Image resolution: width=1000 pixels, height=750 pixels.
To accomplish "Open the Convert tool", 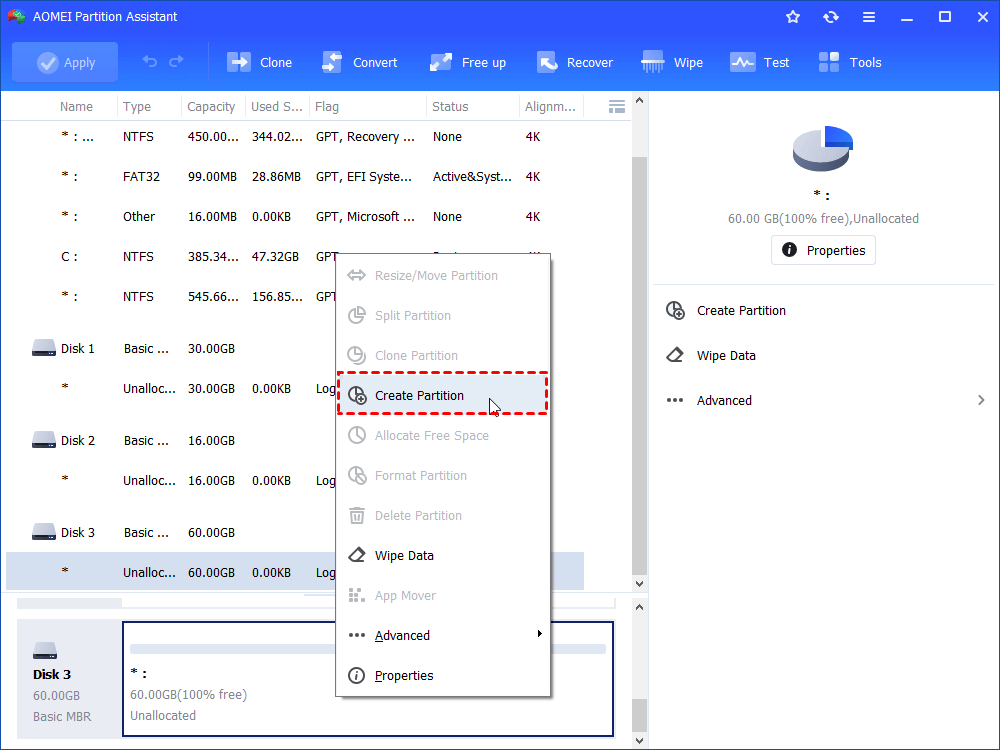I will [x=360, y=61].
